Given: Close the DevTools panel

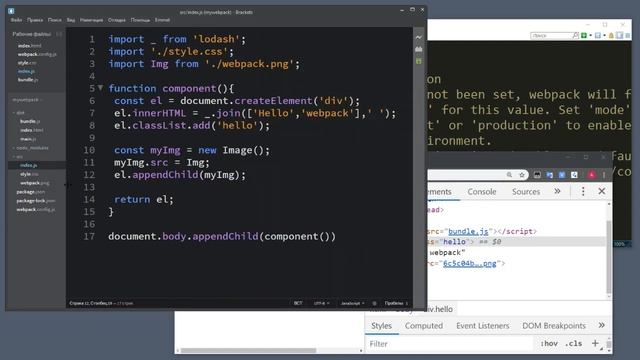Looking at the screenshot, I should [602, 191].
